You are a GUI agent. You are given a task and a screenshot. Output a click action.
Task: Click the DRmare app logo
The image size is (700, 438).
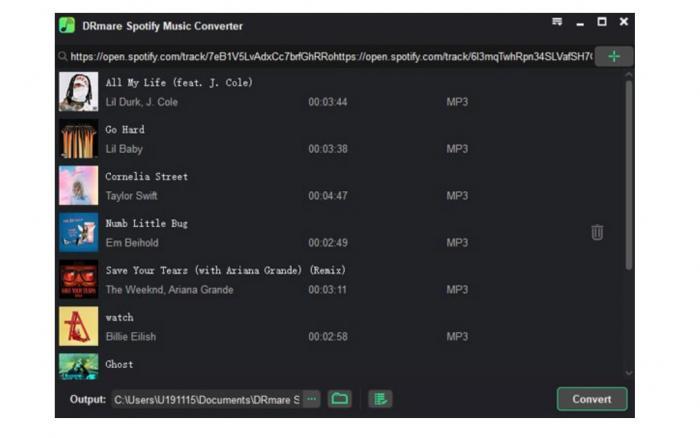pos(67,25)
